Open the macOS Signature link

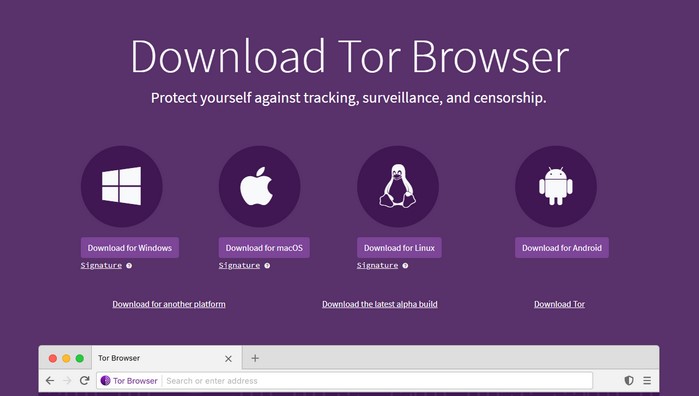click(239, 265)
